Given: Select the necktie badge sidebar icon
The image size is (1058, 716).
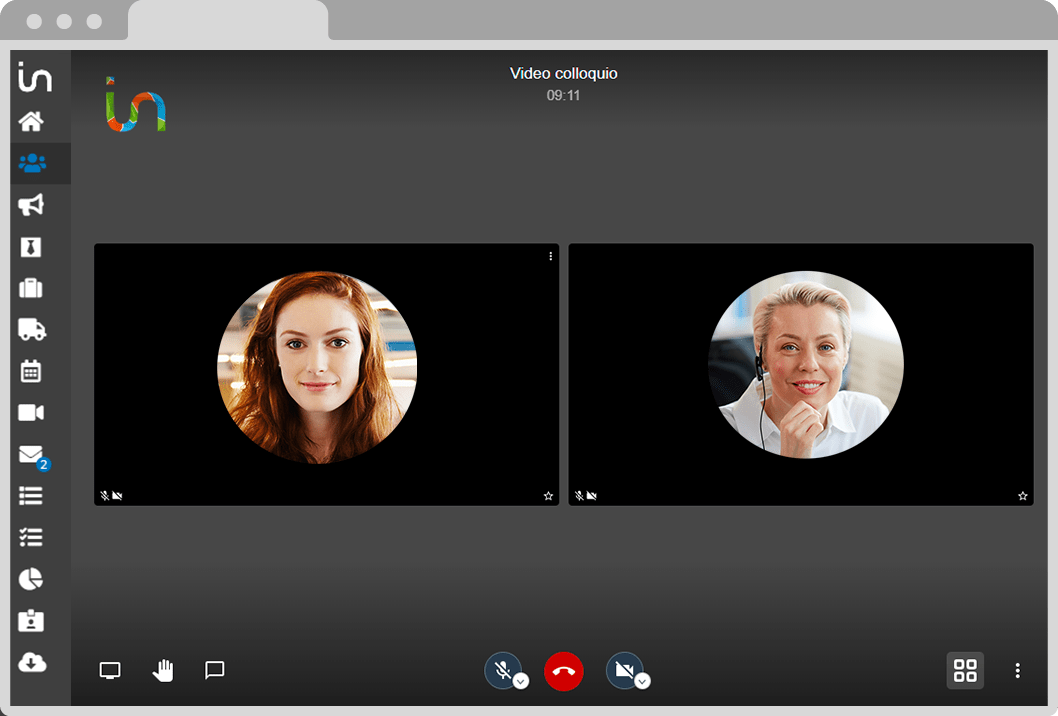Looking at the screenshot, I should (x=30, y=247).
